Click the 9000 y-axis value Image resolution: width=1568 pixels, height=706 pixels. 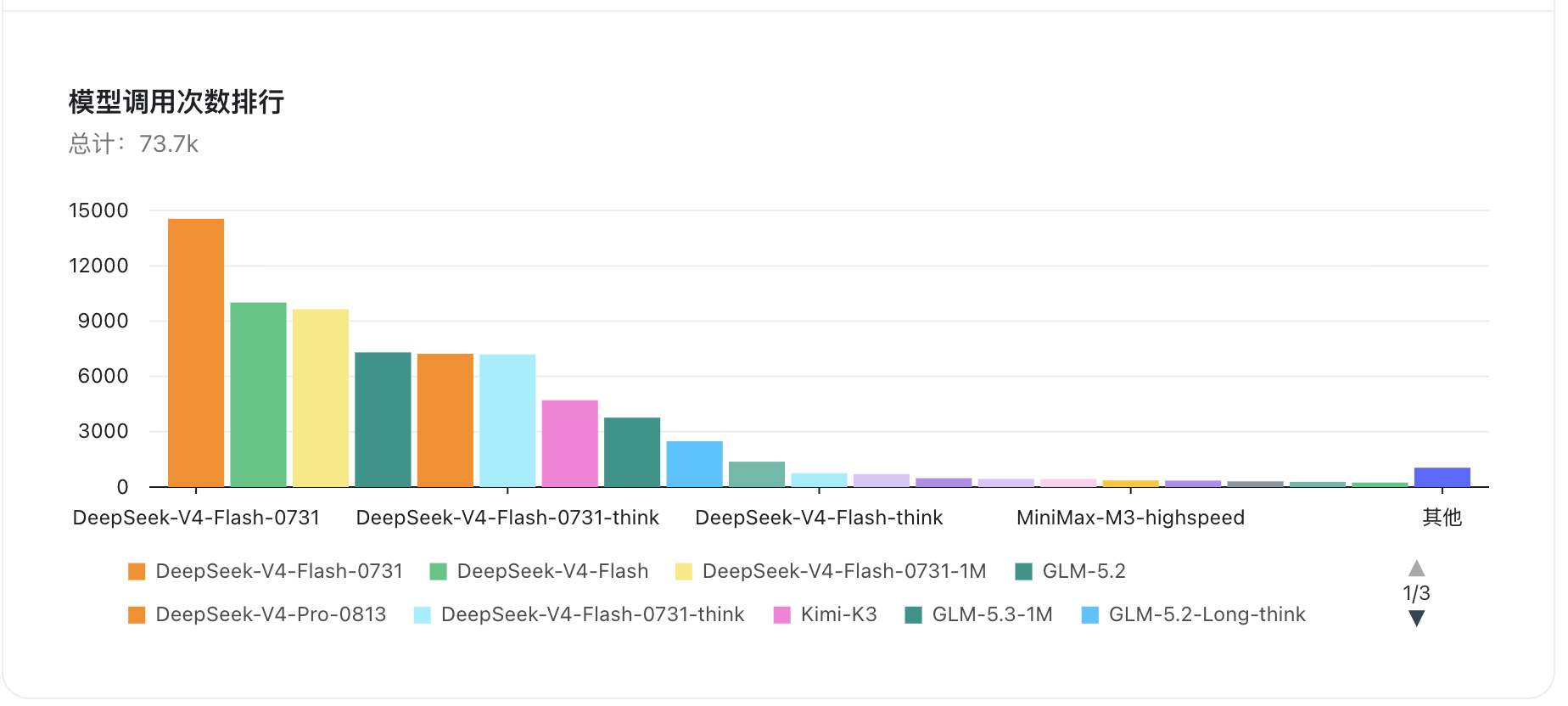pos(104,321)
